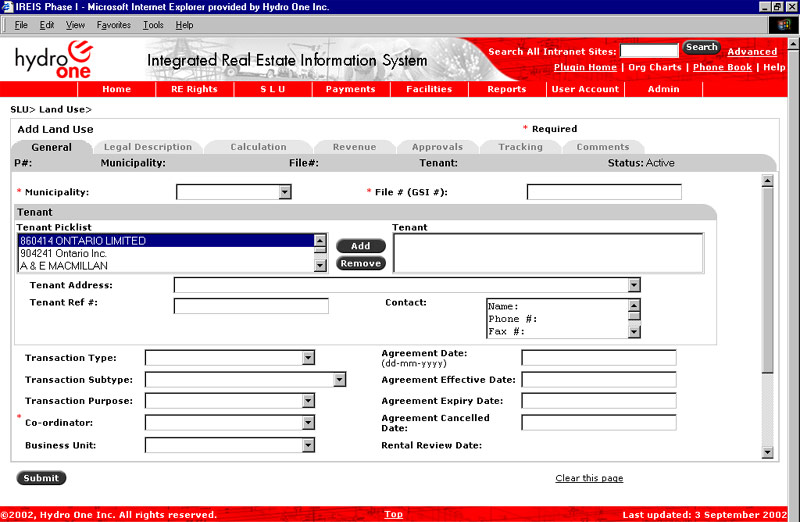Open the Help menu in menu bar
800x522 pixels.
point(184,25)
